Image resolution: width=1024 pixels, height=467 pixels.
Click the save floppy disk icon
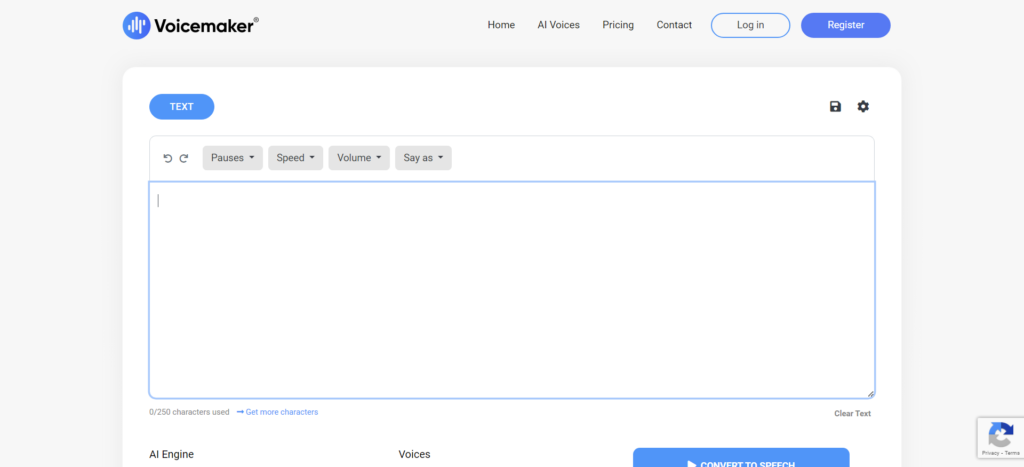coord(835,107)
